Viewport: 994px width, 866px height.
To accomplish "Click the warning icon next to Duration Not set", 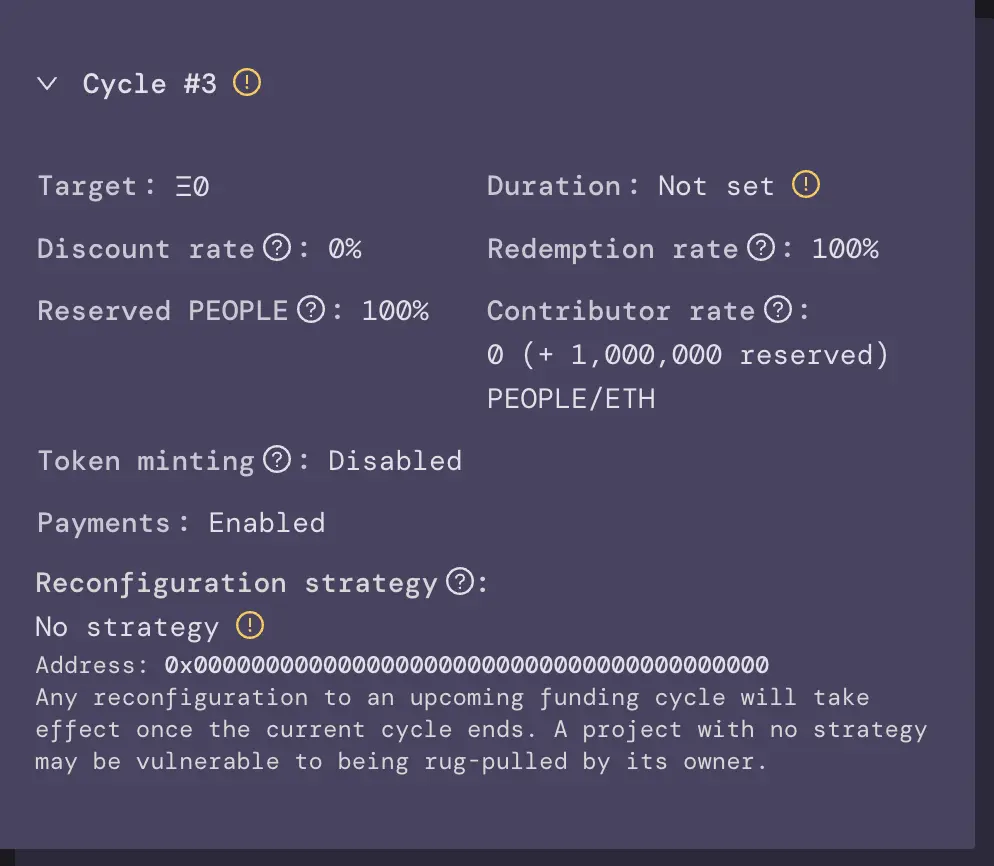I will pos(806,184).
